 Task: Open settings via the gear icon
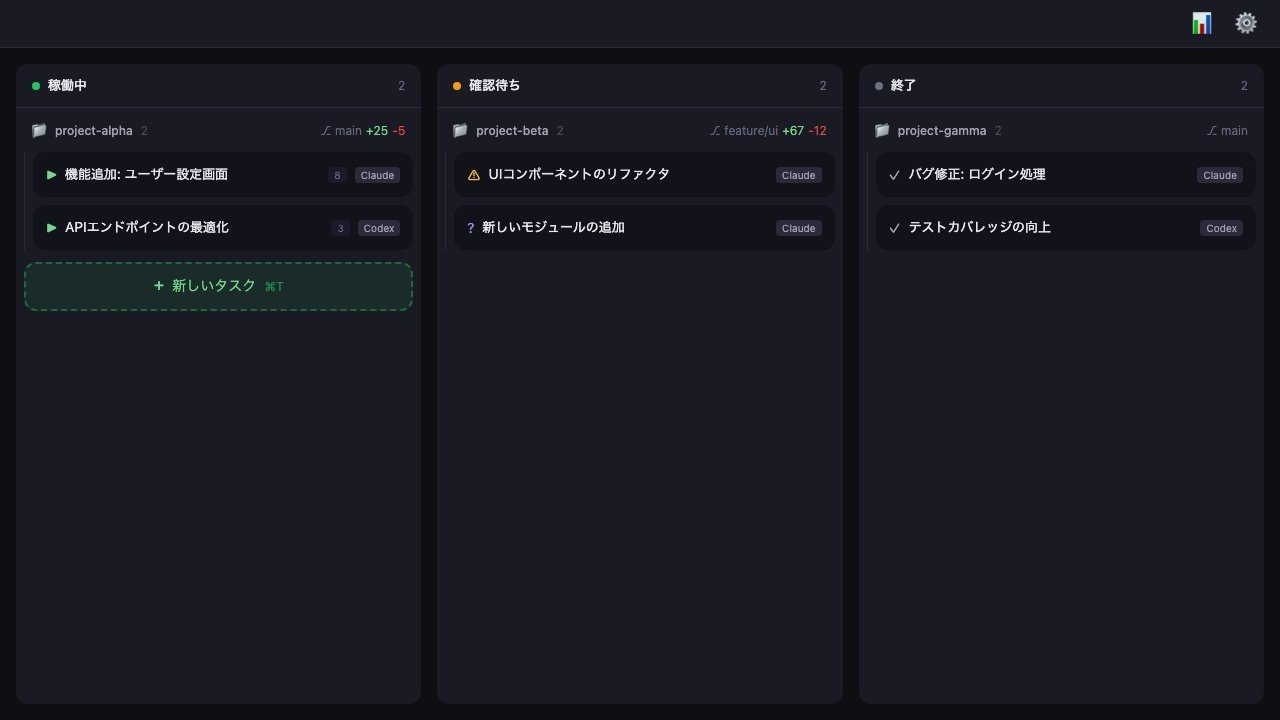click(1245, 23)
